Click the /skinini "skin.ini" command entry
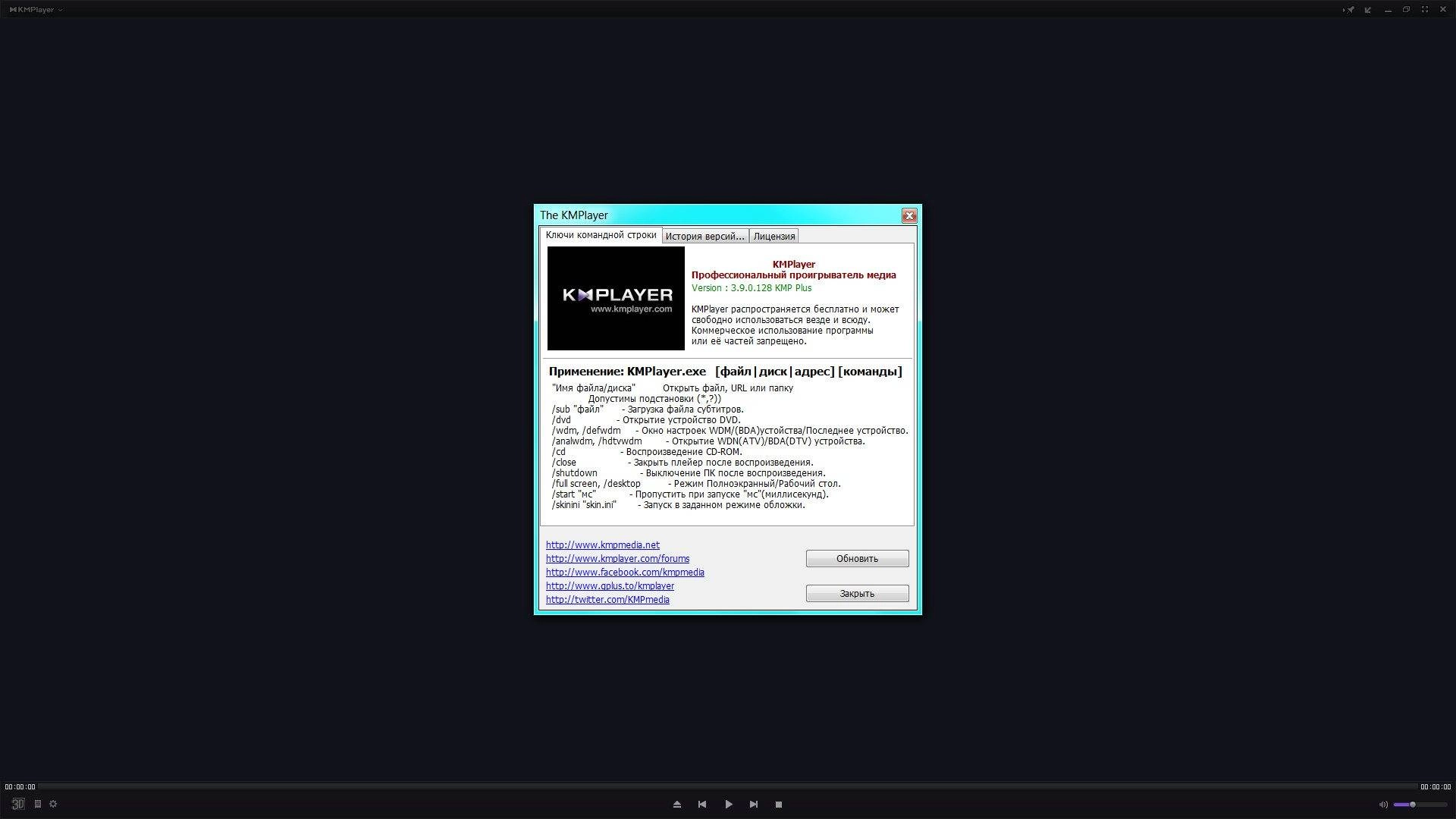 [679, 505]
